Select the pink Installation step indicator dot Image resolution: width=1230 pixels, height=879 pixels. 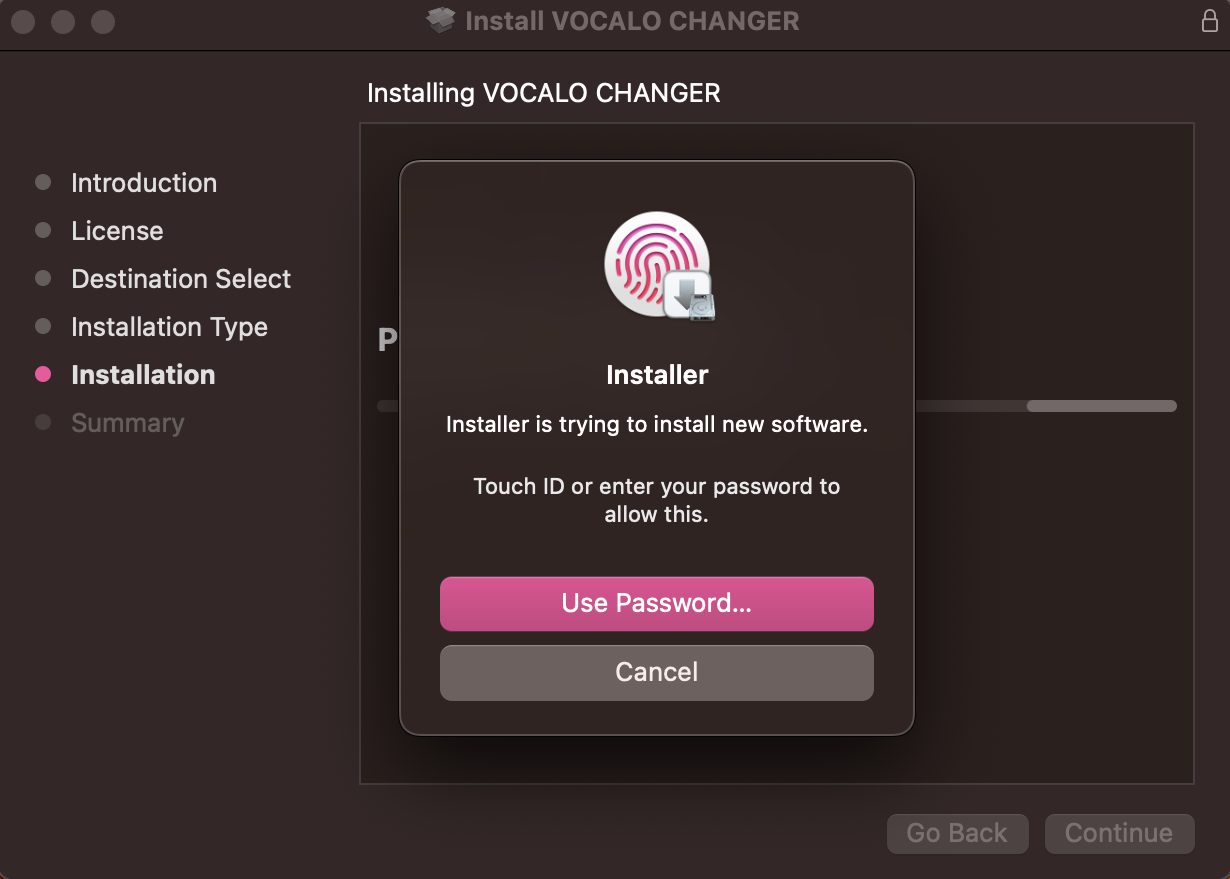[x=44, y=374]
